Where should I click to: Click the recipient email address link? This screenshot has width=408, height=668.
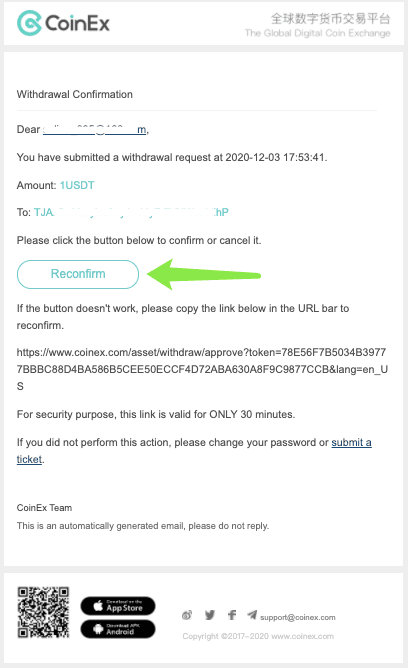click(95, 130)
